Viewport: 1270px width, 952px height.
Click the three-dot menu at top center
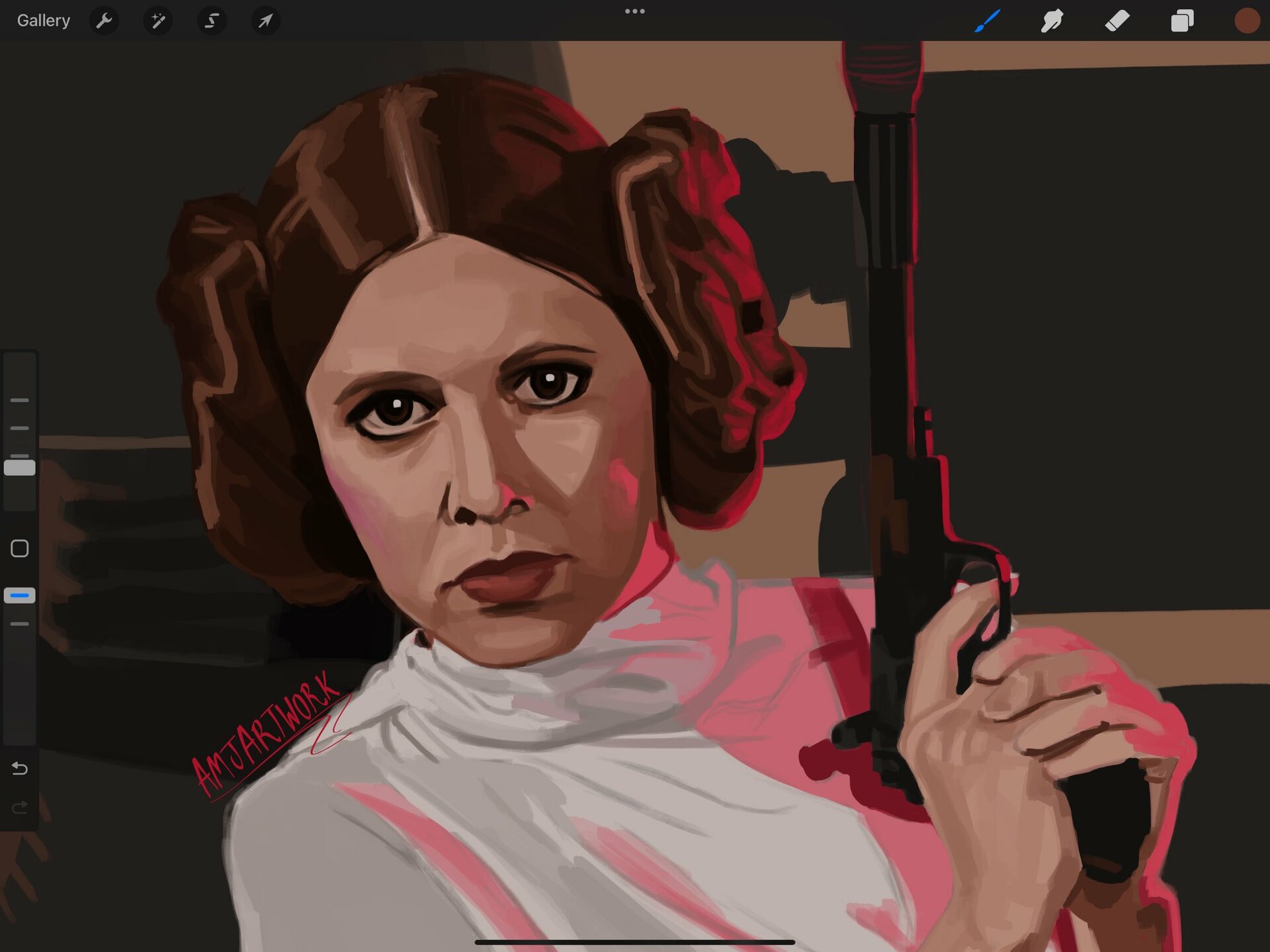click(x=634, y=11)
